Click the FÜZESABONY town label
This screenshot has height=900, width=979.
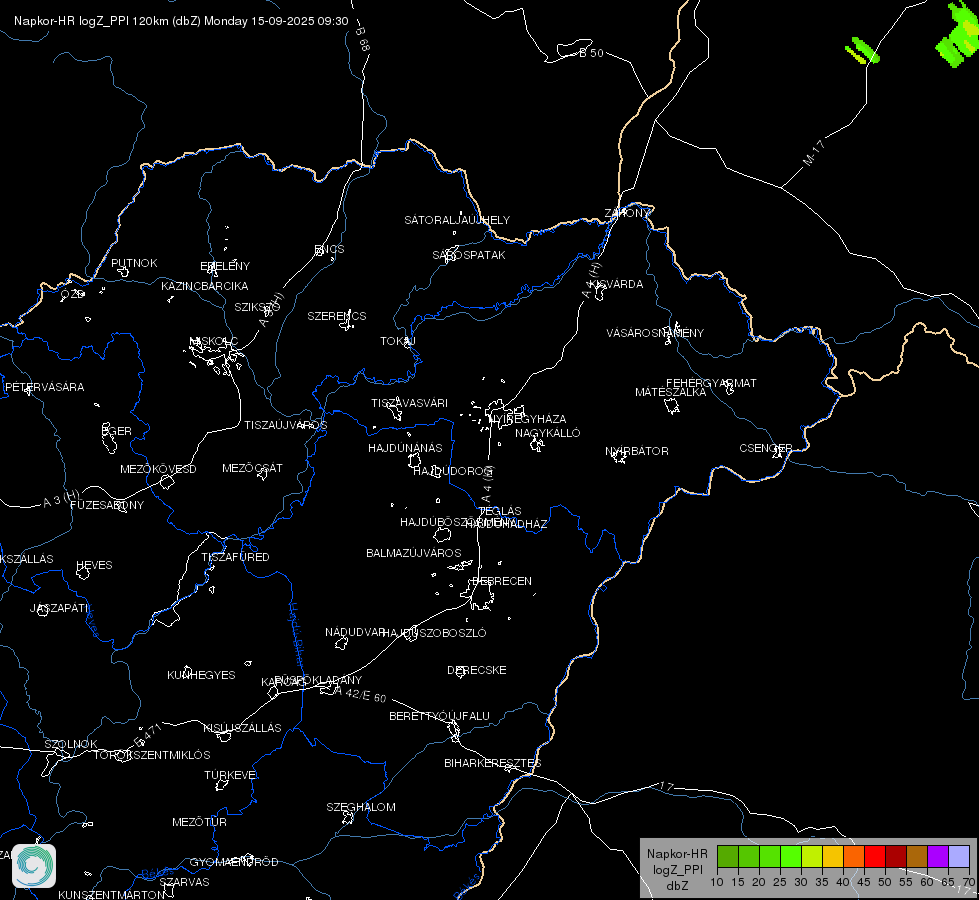[107, 505]
